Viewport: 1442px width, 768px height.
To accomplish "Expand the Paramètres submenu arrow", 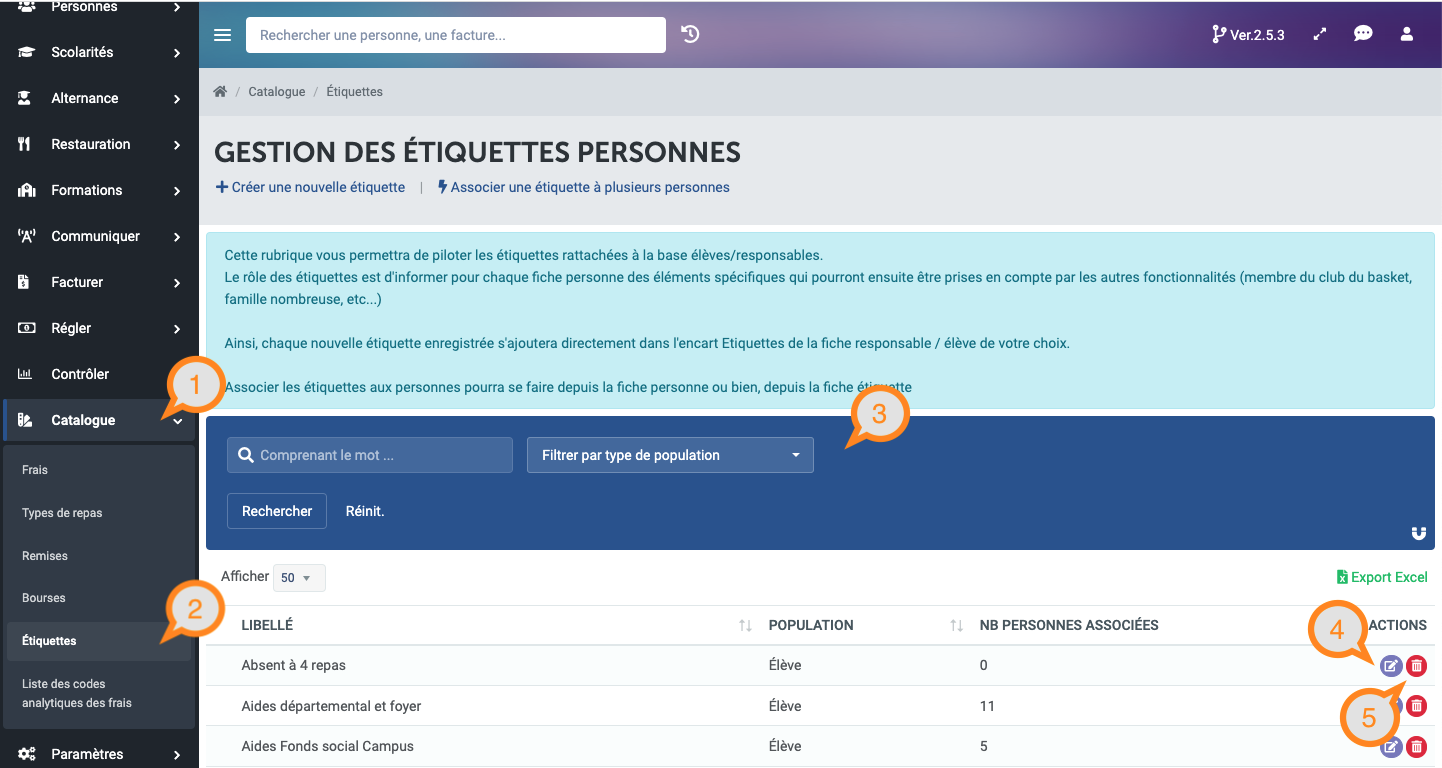I will click(x=177, y=755).
